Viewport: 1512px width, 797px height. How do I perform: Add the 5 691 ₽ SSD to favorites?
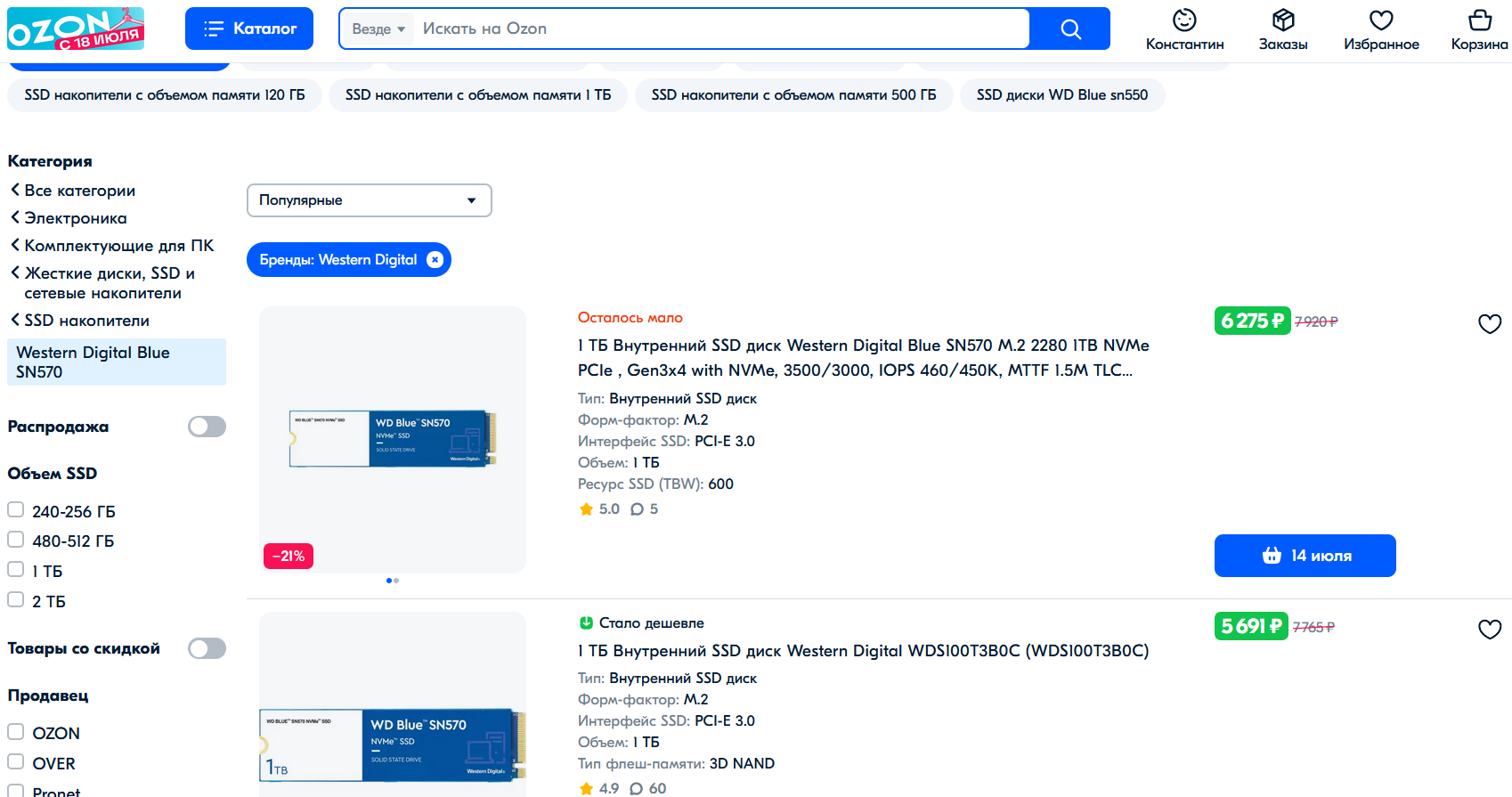[1490, 629]
